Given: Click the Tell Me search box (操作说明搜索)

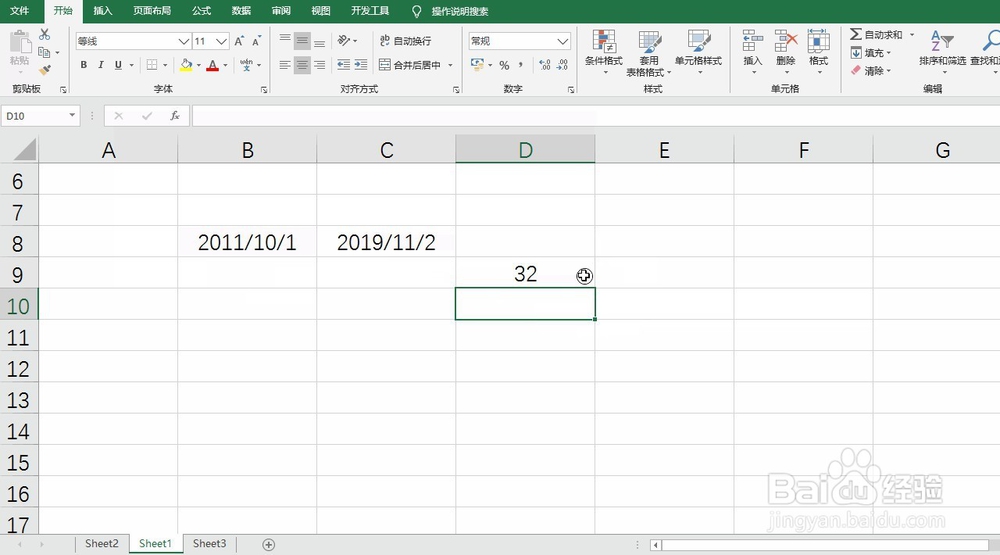Looking at the screenshot, I should (x=459, y=11).
